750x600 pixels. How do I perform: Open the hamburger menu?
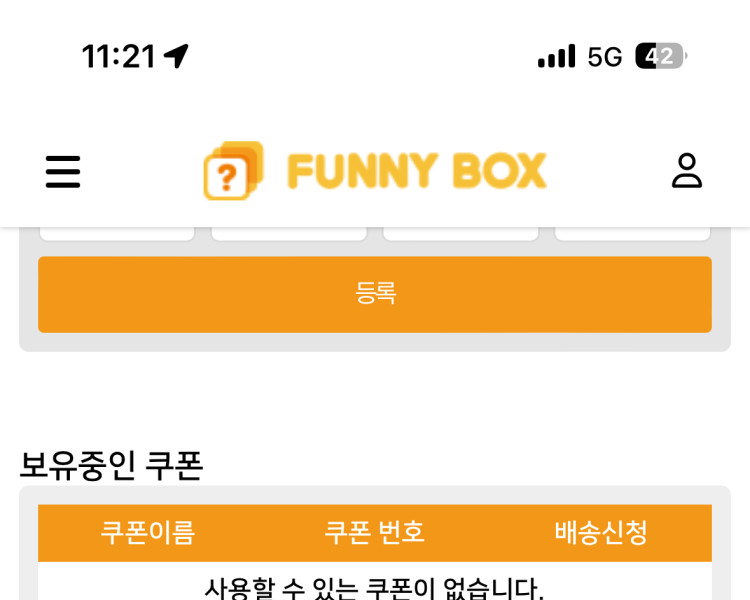tap(63, 171)
